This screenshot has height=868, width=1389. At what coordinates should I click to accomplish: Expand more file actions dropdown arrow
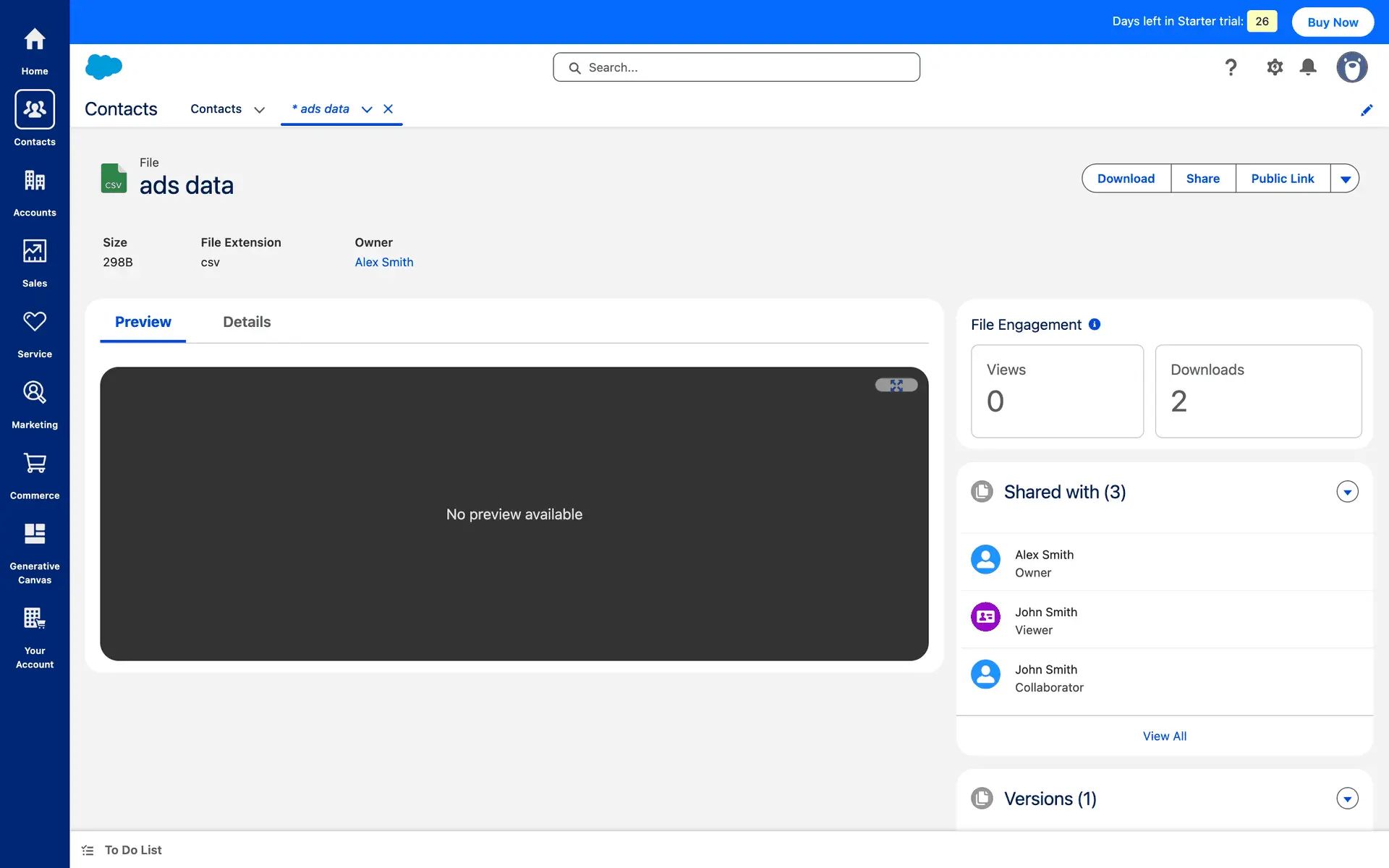pos(1345,179)
